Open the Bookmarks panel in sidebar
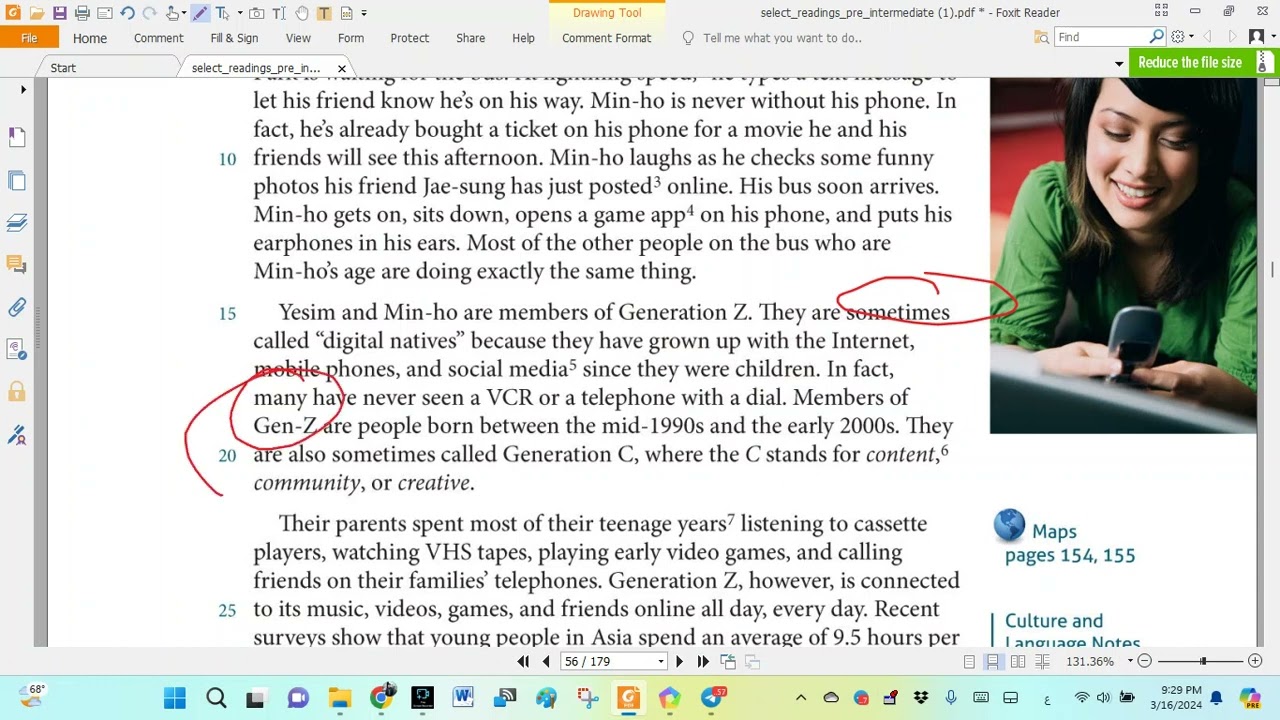Viewport: 1280px width, 720px height. 17,137
